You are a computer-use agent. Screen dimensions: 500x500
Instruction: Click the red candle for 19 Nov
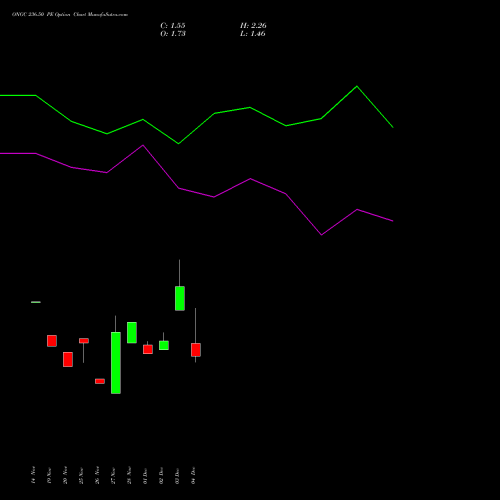coord(52,341)
